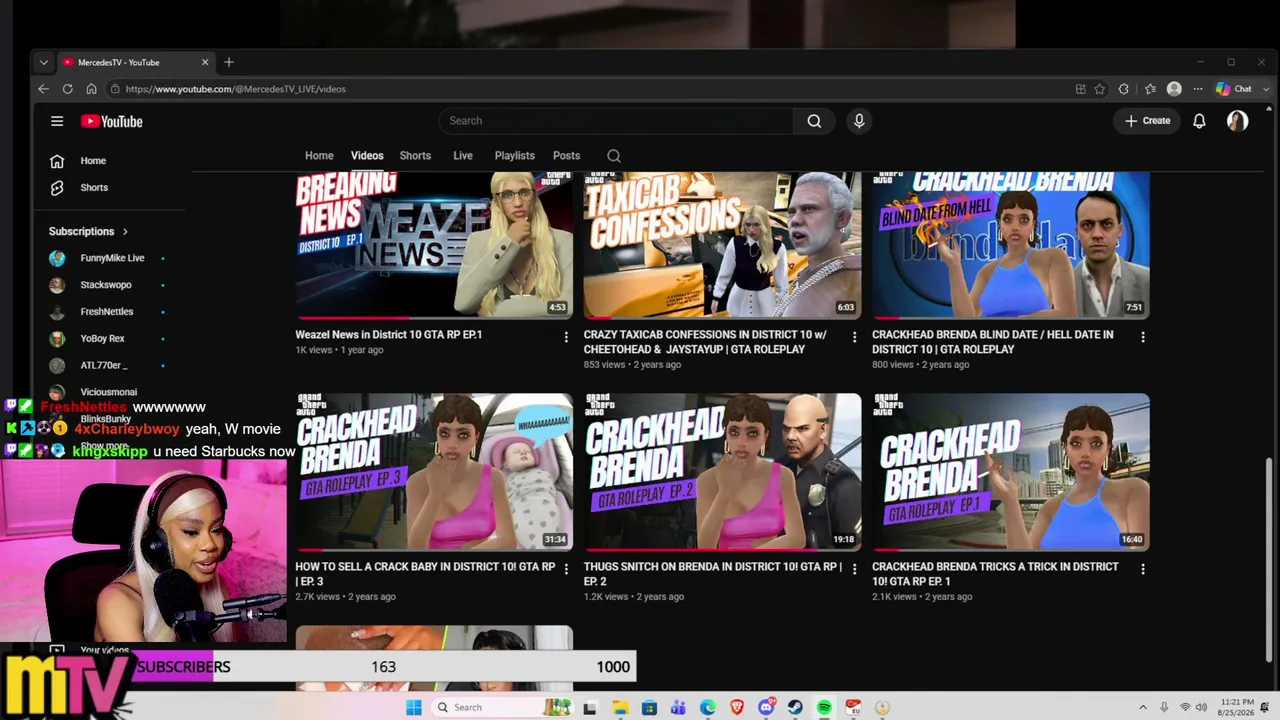Expand the Subscriptions section chevron

tap(125, 232)
